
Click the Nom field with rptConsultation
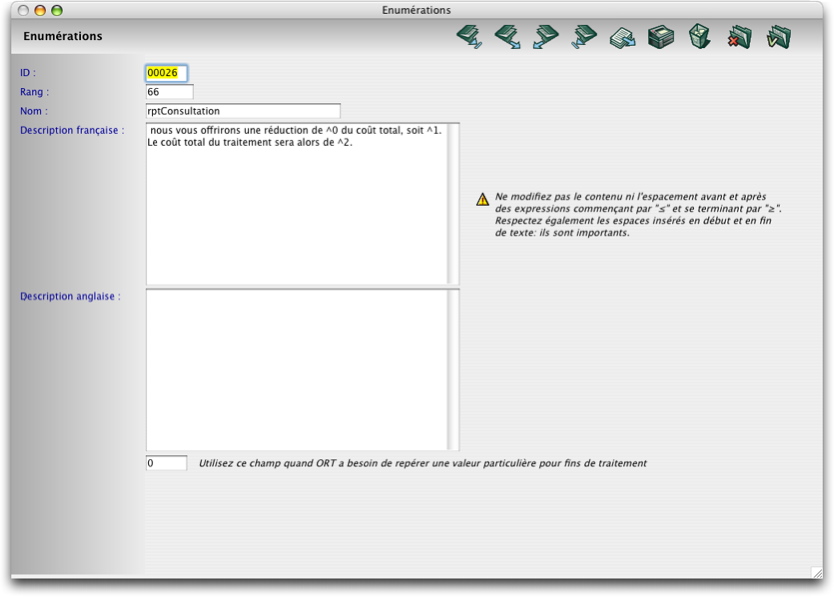pos(243,111)
